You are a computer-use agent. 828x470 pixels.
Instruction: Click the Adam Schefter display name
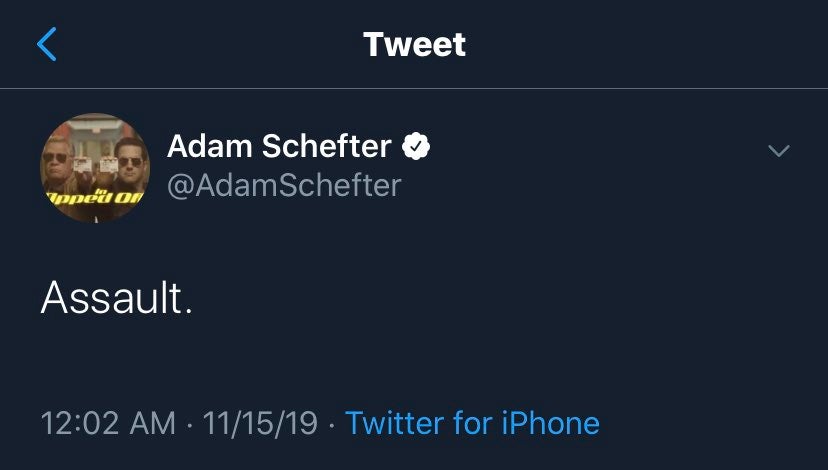click(279, 147)
